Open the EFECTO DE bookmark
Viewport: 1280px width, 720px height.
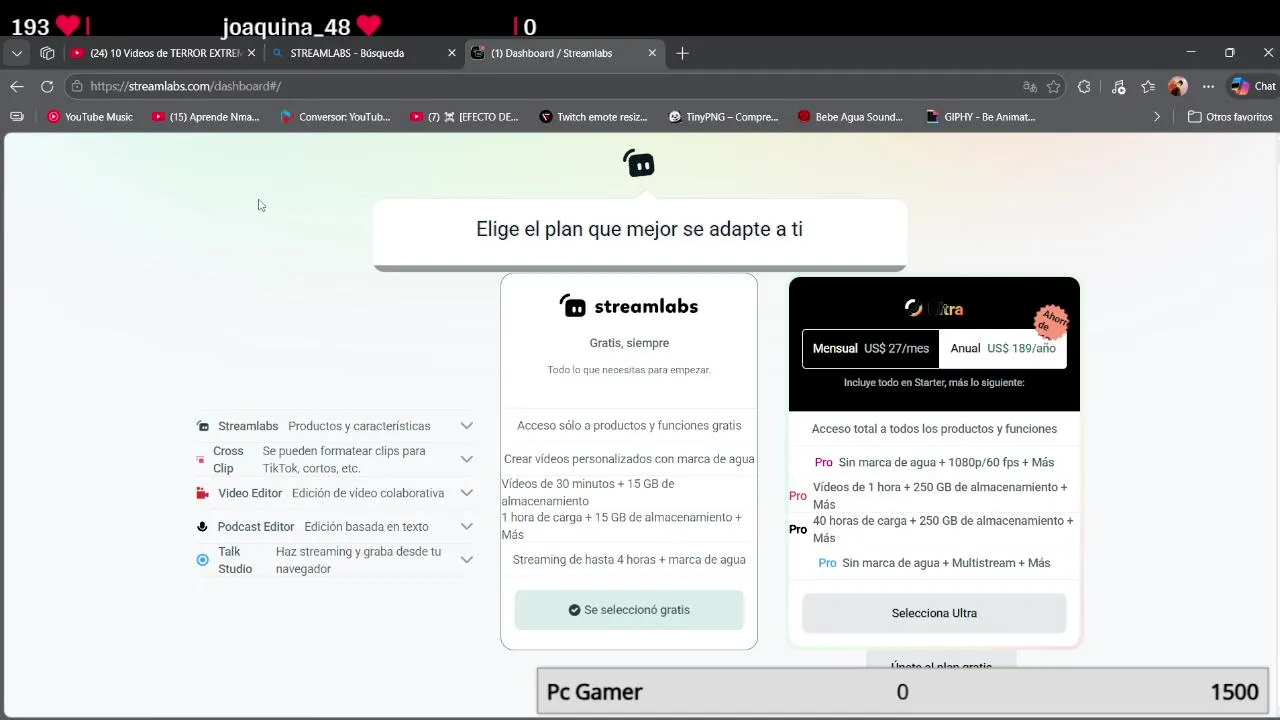tap(465, 117)
